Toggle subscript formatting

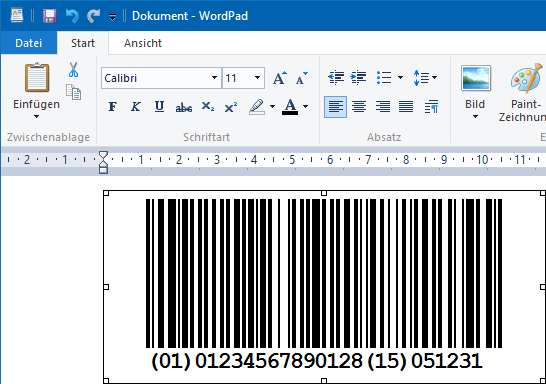(208, 107)
